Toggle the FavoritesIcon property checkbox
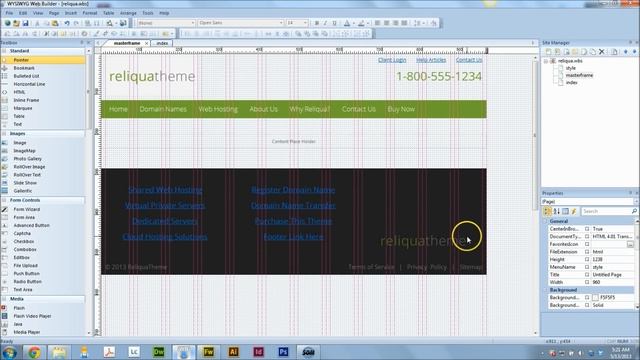640x360 pixels. click(x=587, y=244)
